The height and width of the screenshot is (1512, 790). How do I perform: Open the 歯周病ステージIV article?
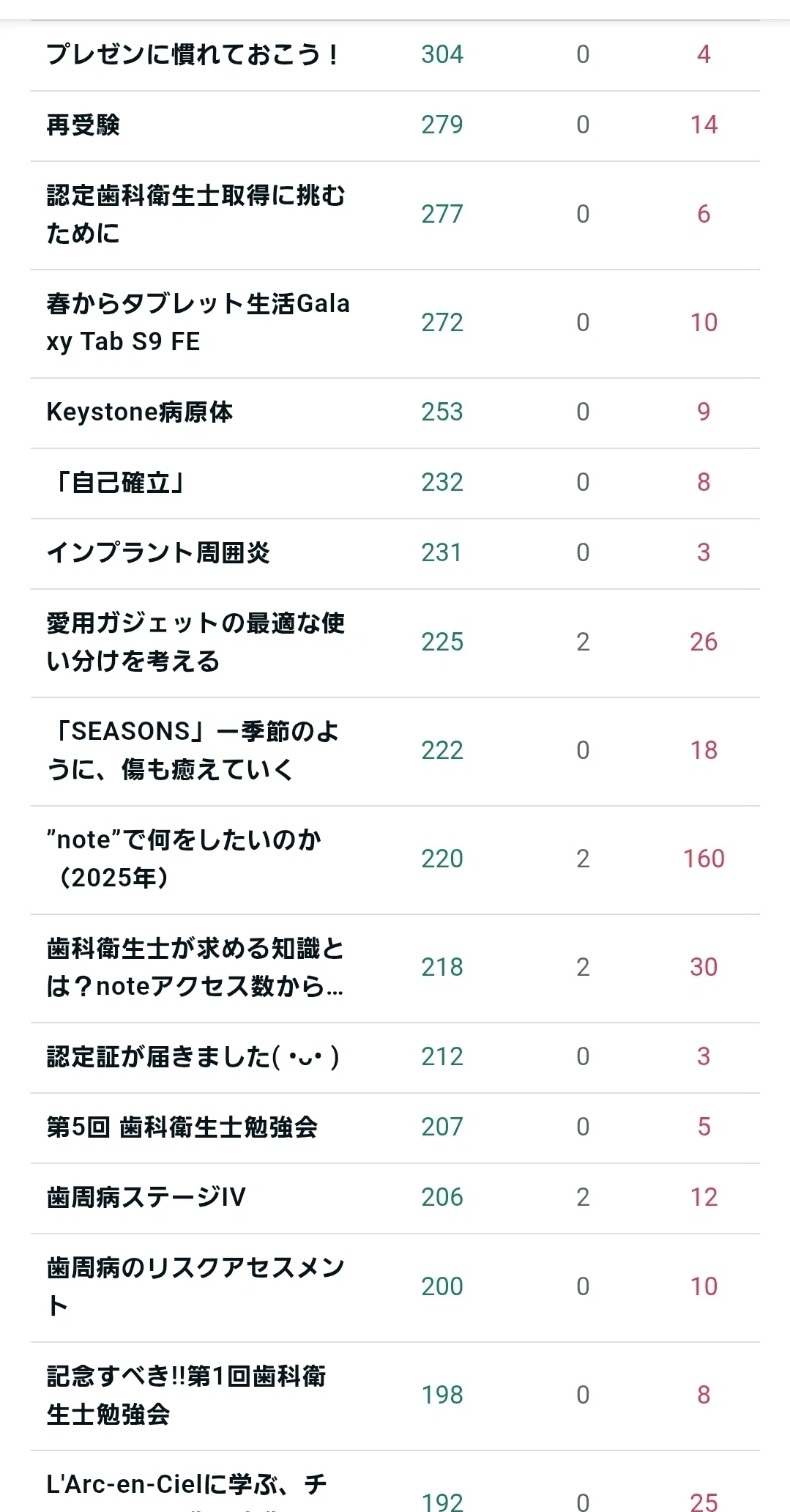point(146,1198)
